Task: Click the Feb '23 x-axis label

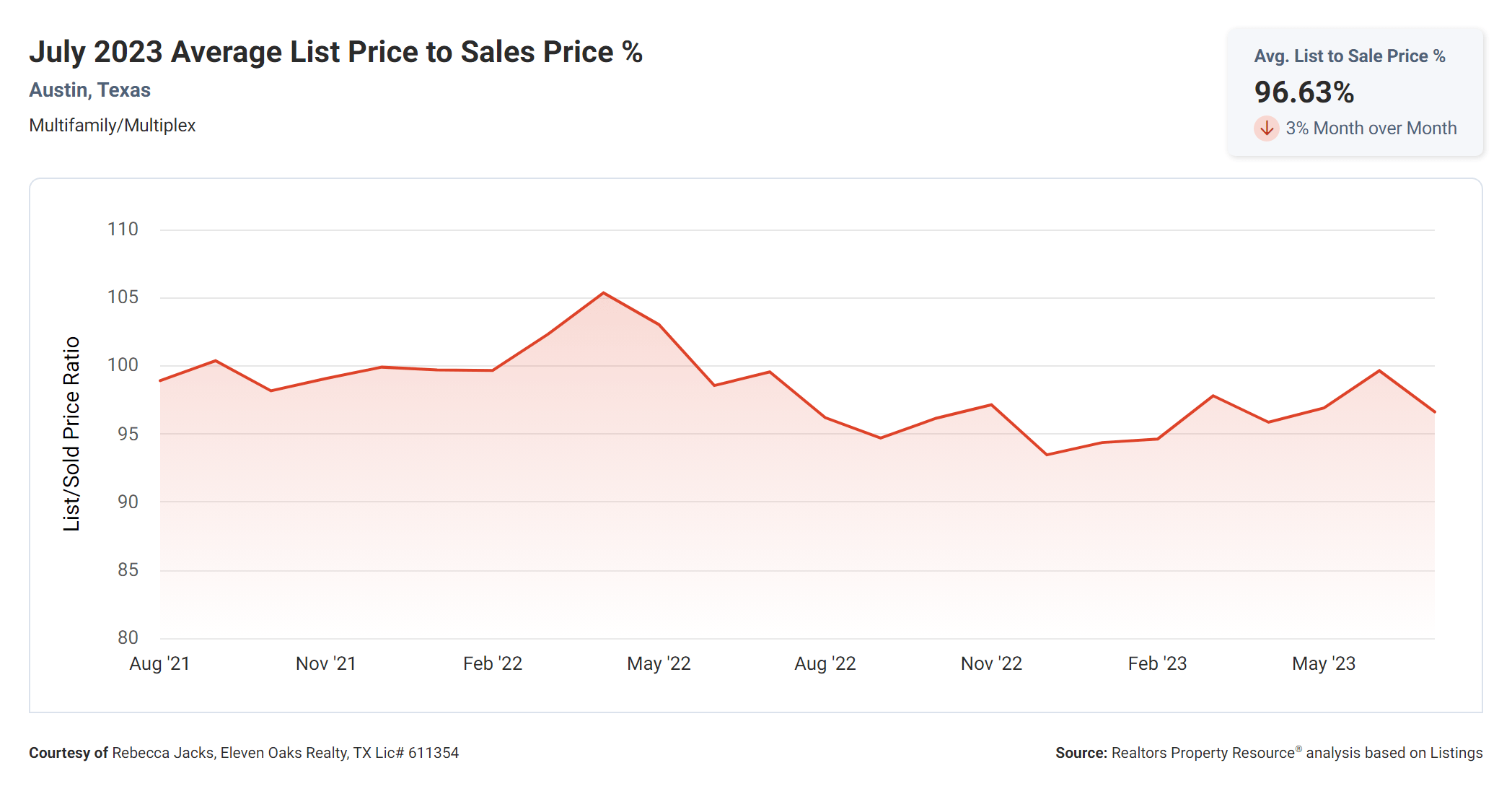Action: [x=1157, y=663]
